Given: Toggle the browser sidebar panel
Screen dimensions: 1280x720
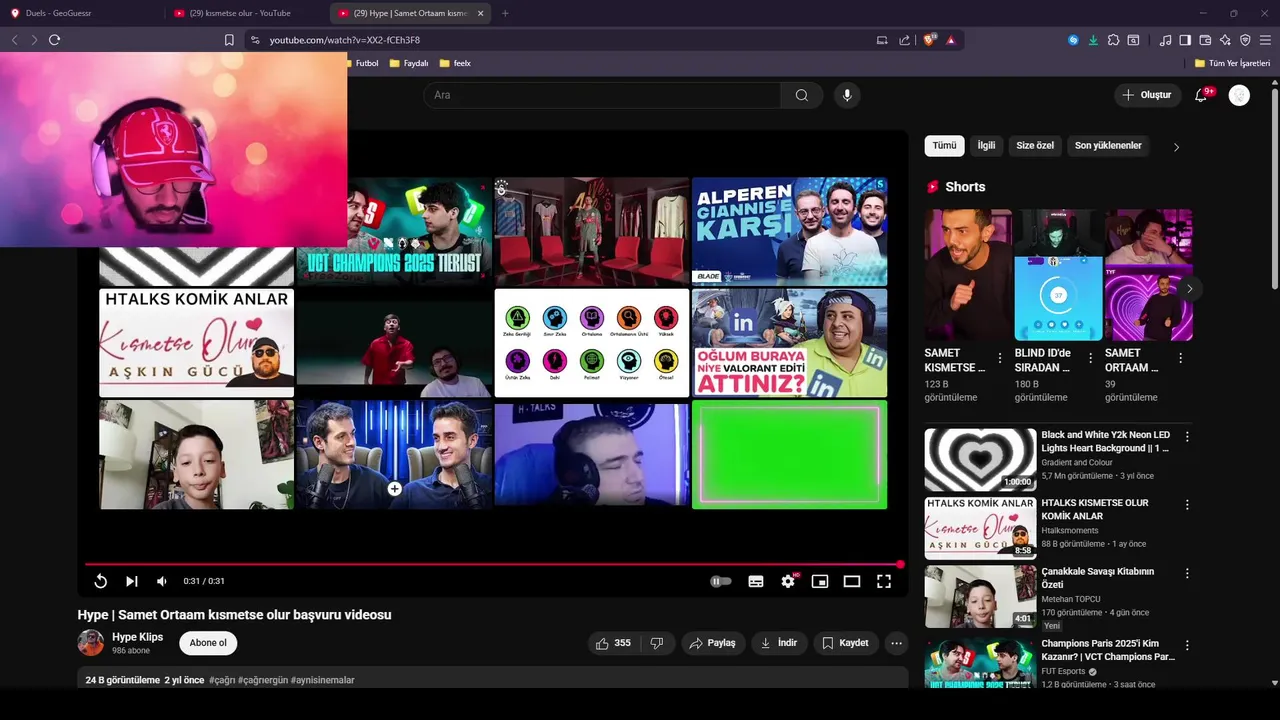Looking at the screenshot, I should point(1185,40).
